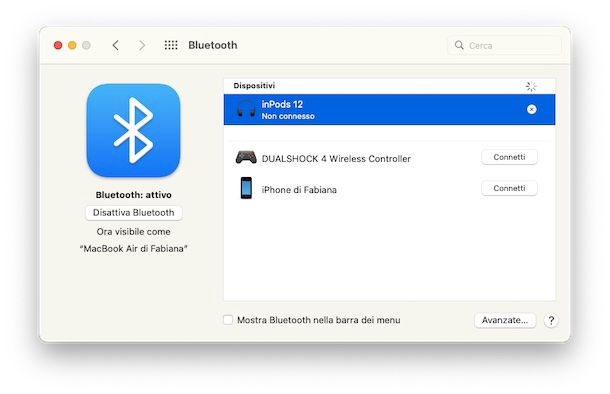This screenshot has width=610, height=394.
Task: Go back with the left chevron arrow
Action: click(115, 45)
